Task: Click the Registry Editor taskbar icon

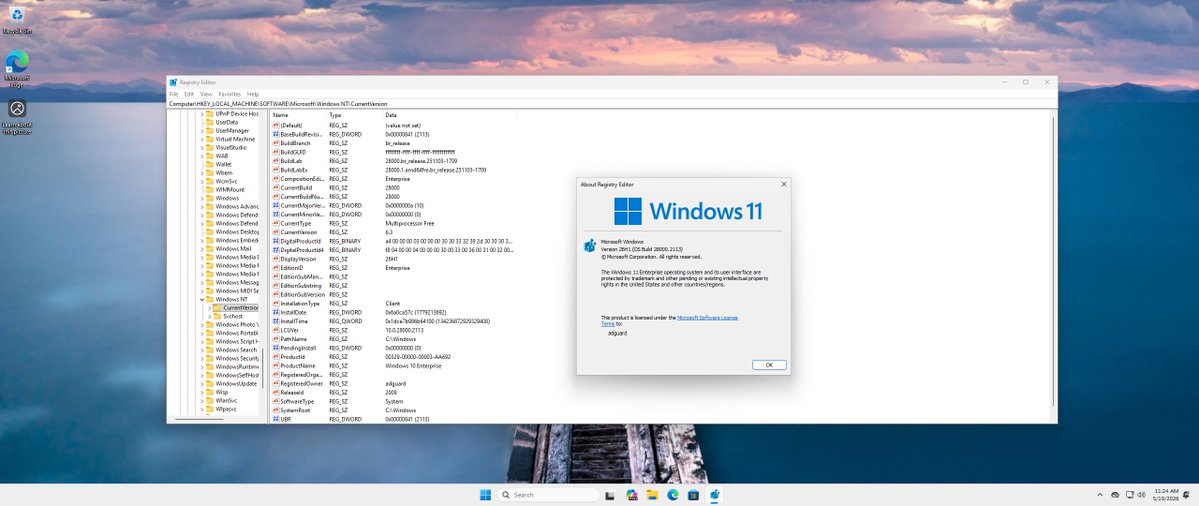Action: pyautogui.click(x=713, y=495)
